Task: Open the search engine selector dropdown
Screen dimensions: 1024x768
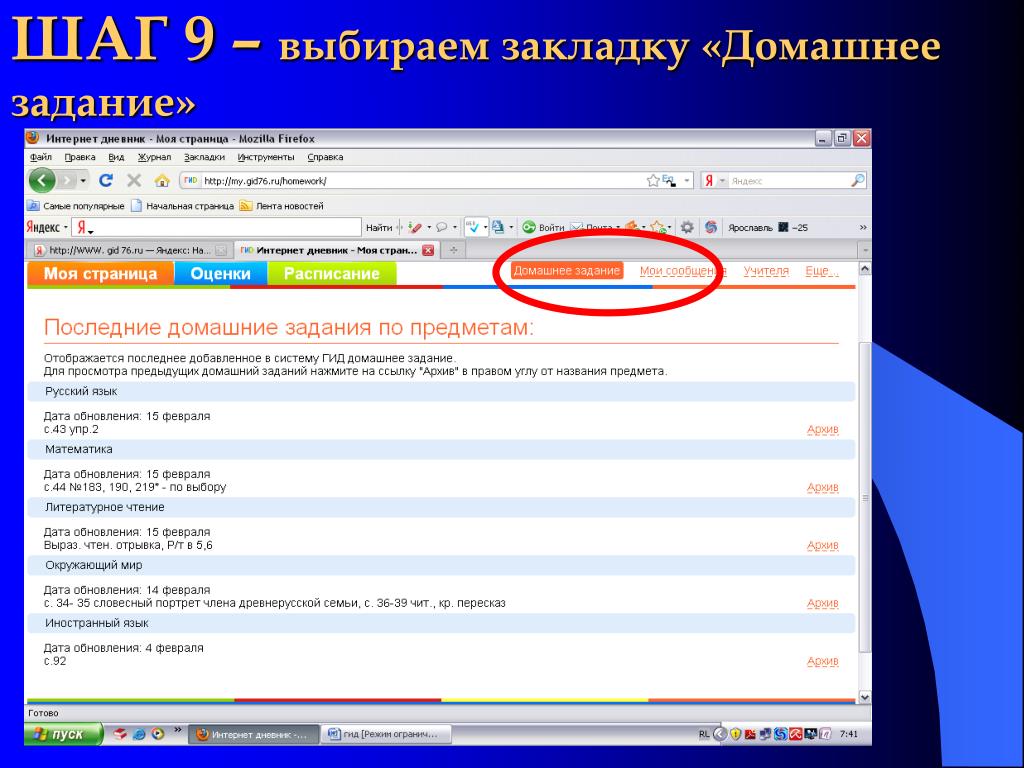Action: click(x=722, y=181)
